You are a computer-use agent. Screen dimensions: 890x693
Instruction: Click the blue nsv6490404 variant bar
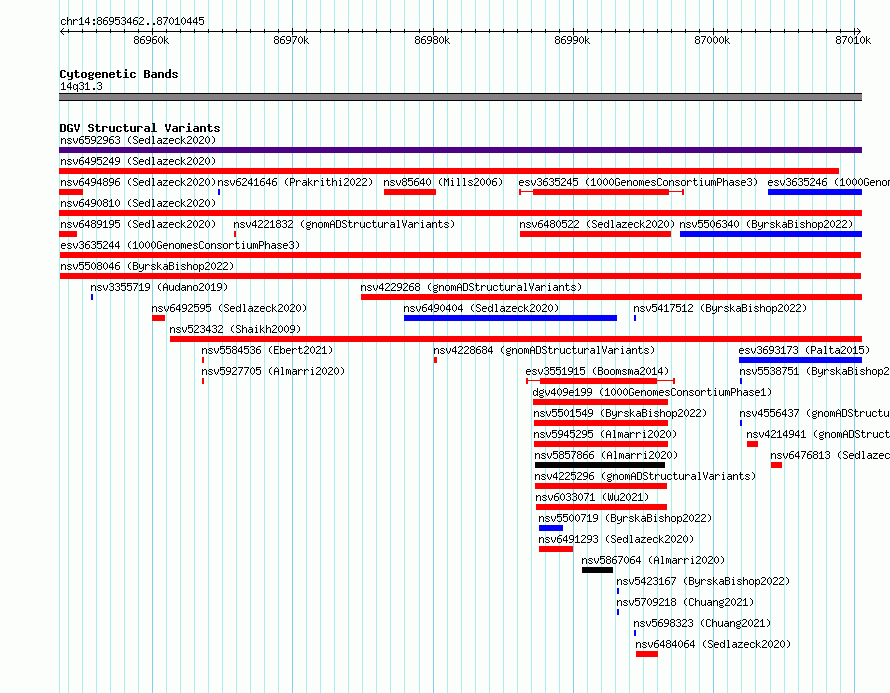(x=510, y=318)
